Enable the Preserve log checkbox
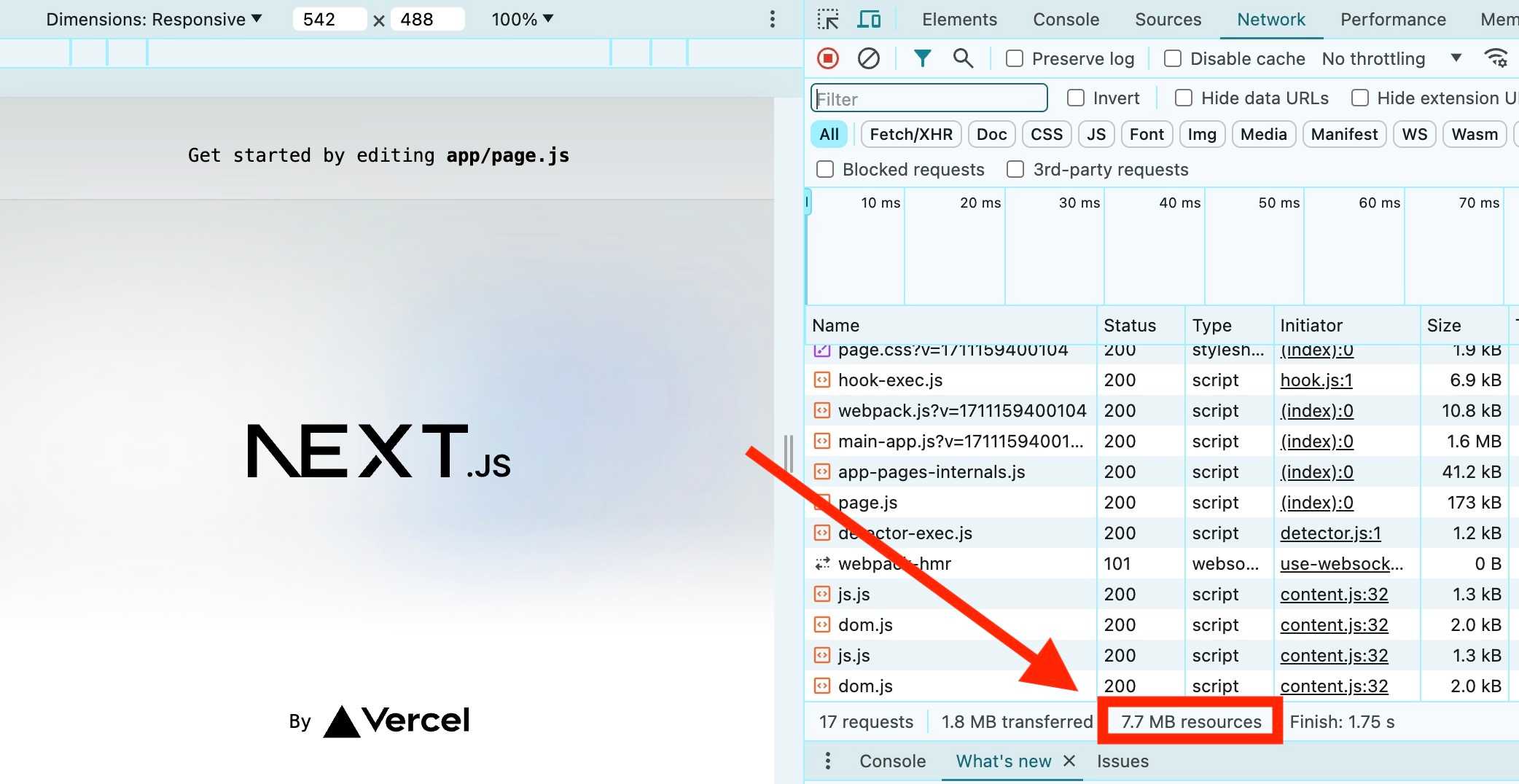The image size is (1519, 784). (1015, 58)
